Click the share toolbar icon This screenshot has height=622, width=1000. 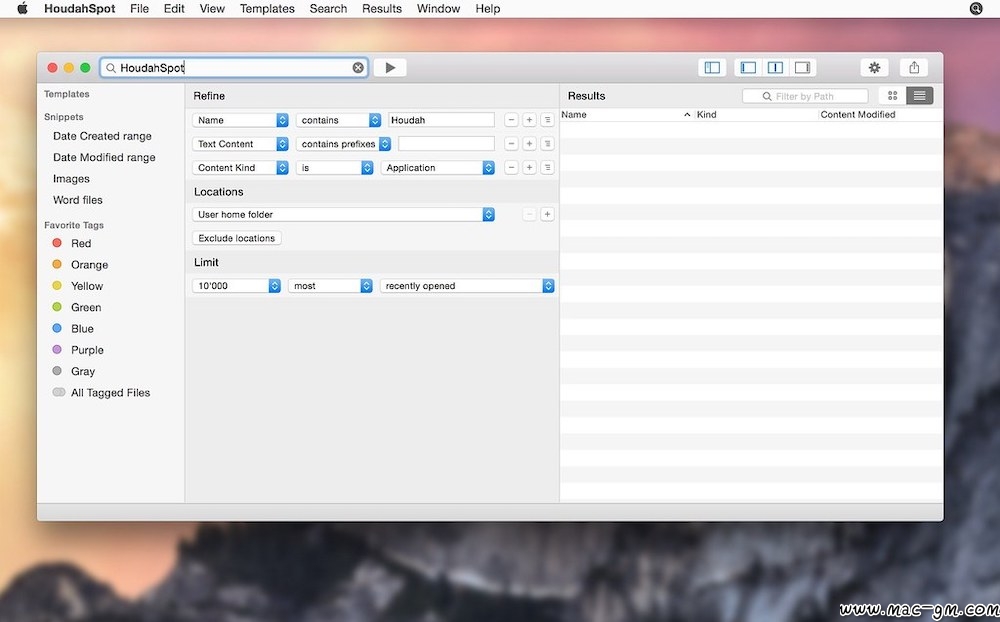(914, 68)
